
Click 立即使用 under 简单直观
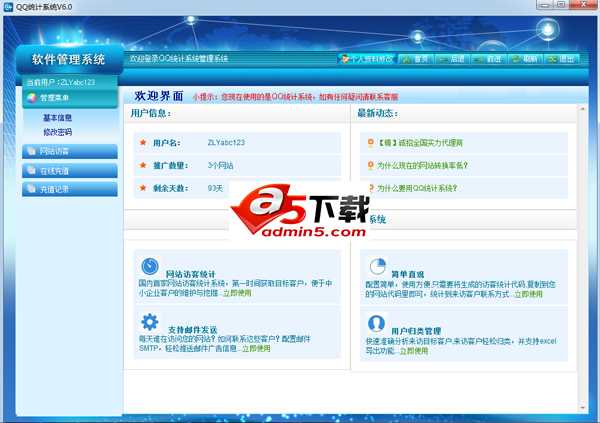click(x=528, y=294)
